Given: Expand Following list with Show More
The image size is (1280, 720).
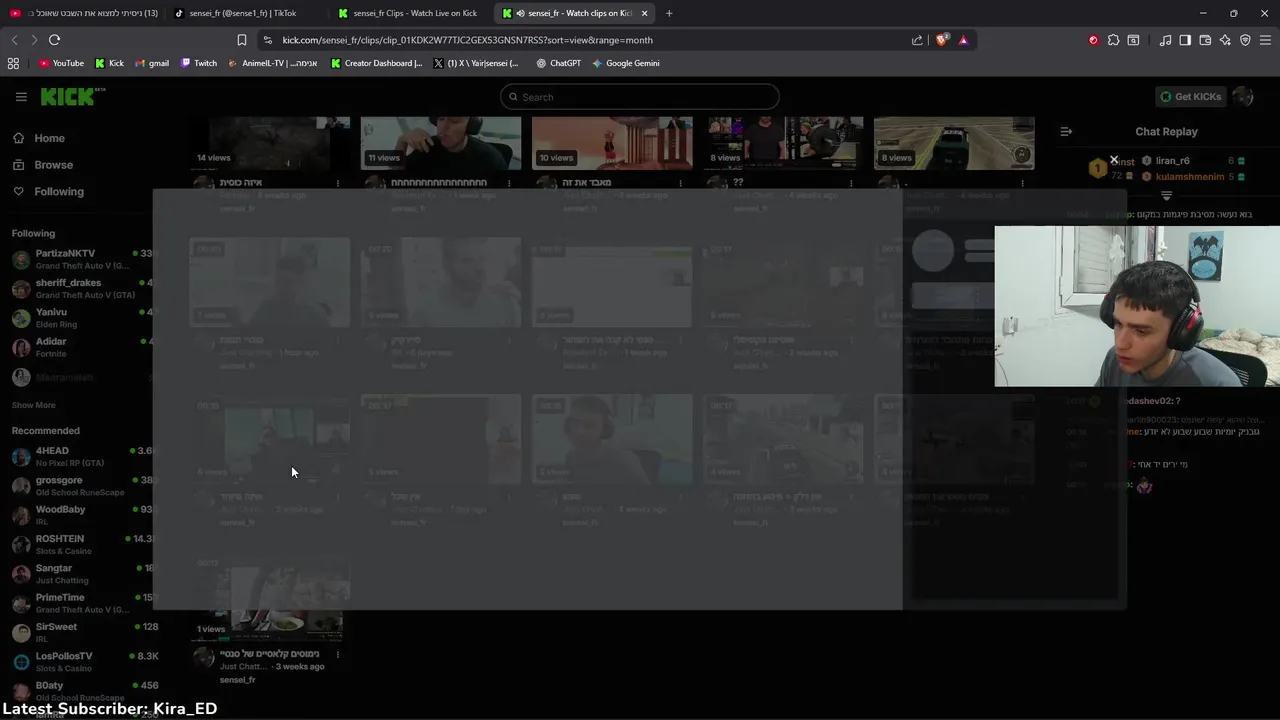Looking at the screenshot, I should tap(33, 405).
